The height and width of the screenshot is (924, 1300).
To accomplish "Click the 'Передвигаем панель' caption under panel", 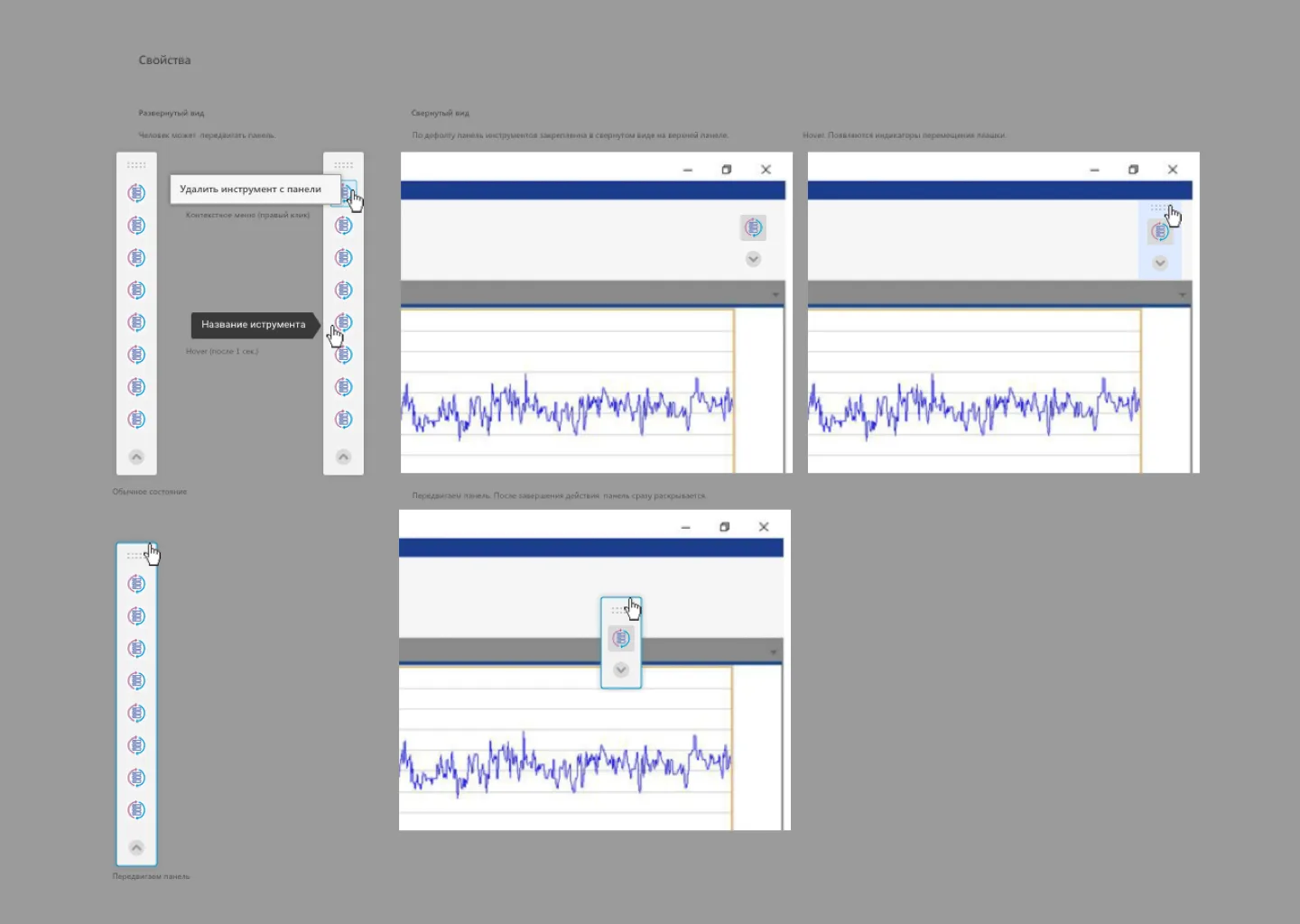I will tap(151, 876).
